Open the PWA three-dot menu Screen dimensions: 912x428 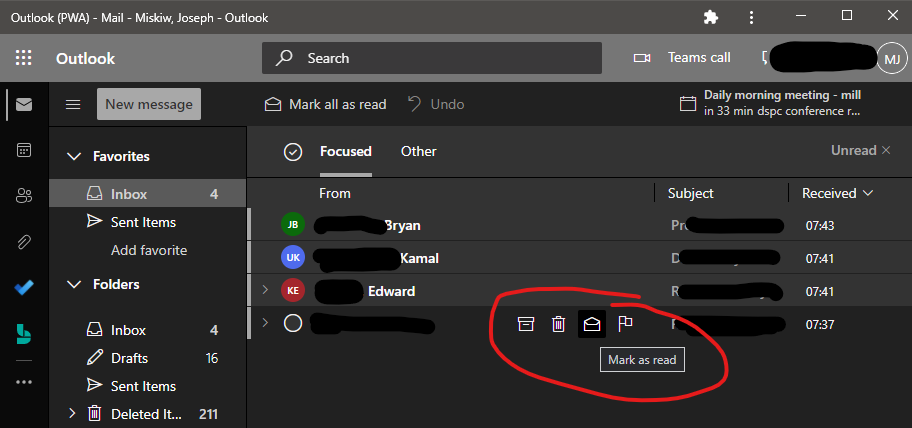click(x=752, y=17)
